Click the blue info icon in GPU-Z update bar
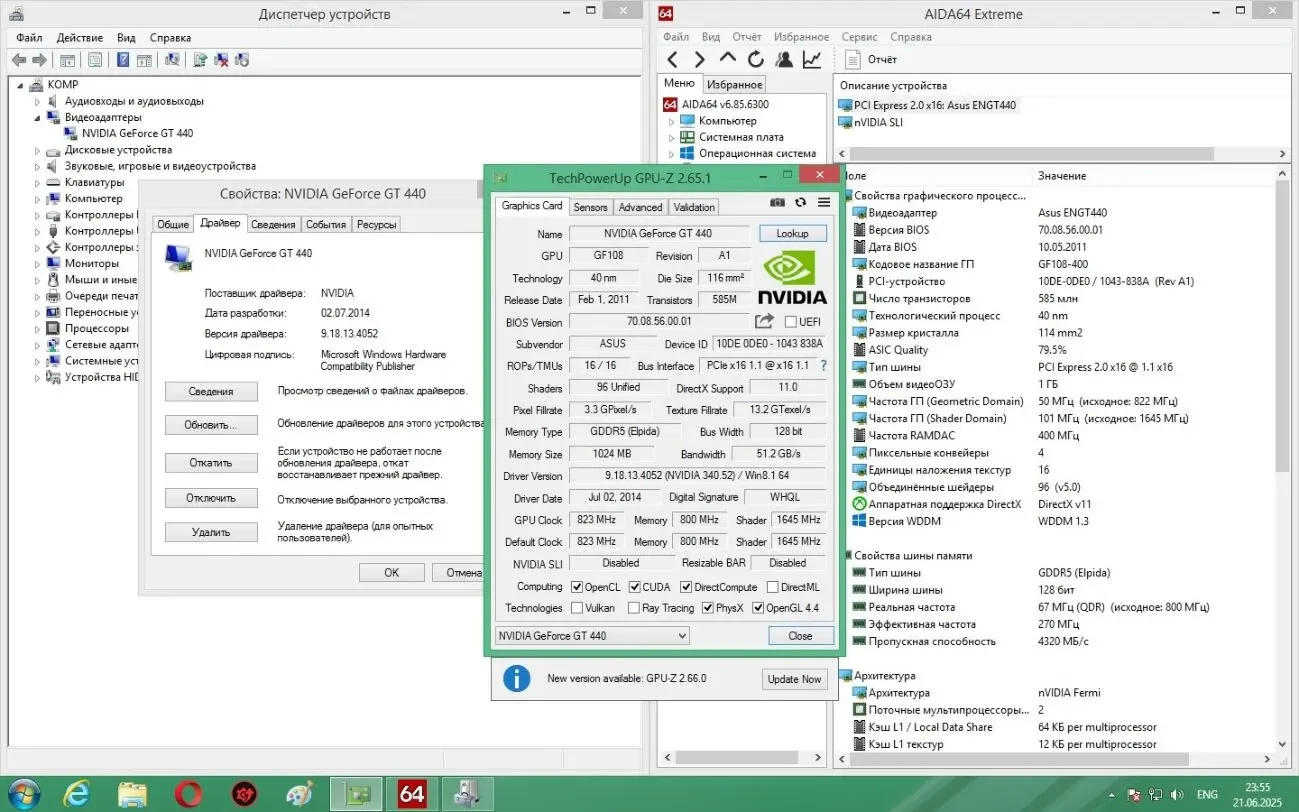The height and width of the screenshot is (812, 1299). (516, 678)
